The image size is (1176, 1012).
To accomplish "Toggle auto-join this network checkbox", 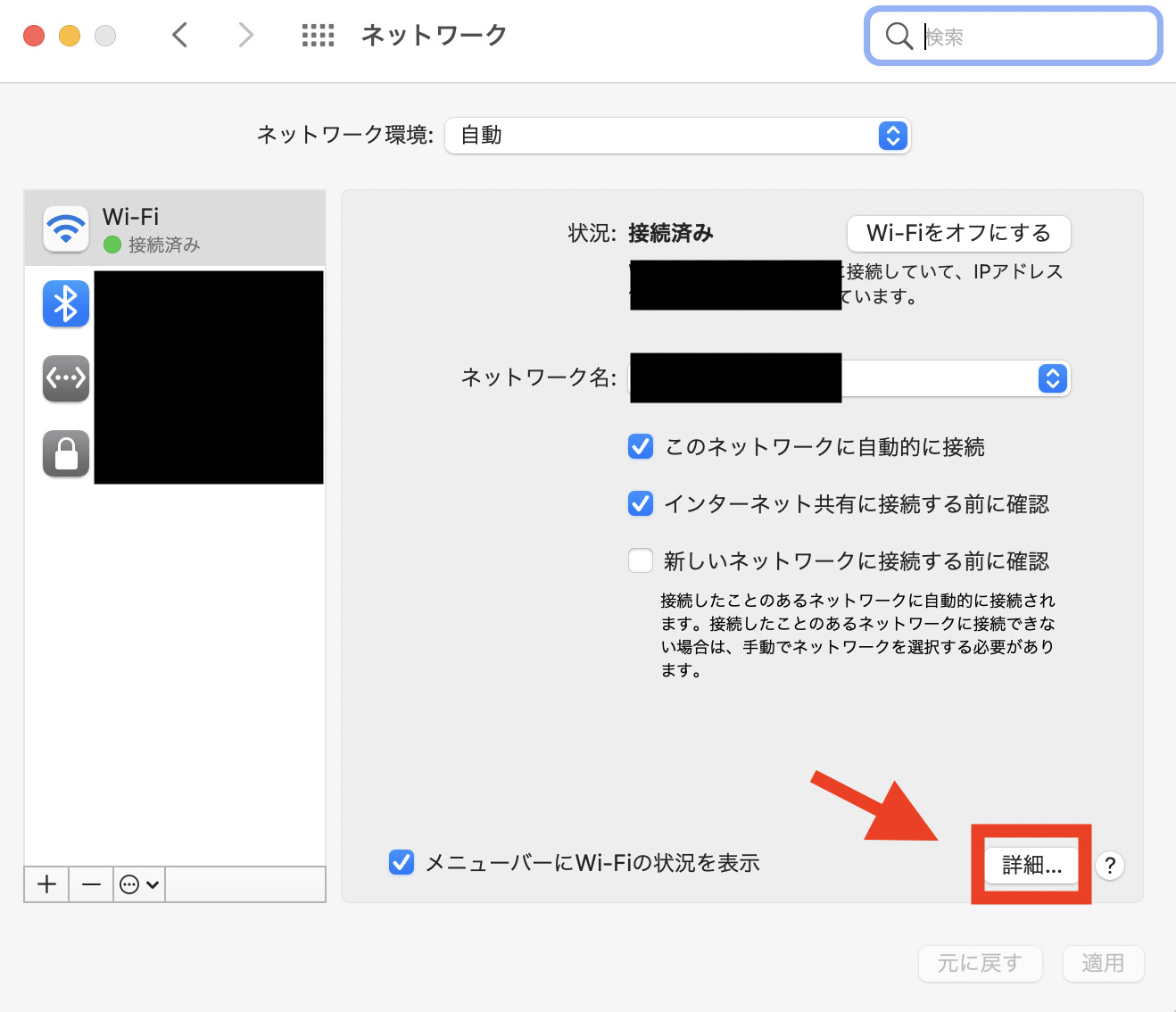I will click(x=641, y=446).
